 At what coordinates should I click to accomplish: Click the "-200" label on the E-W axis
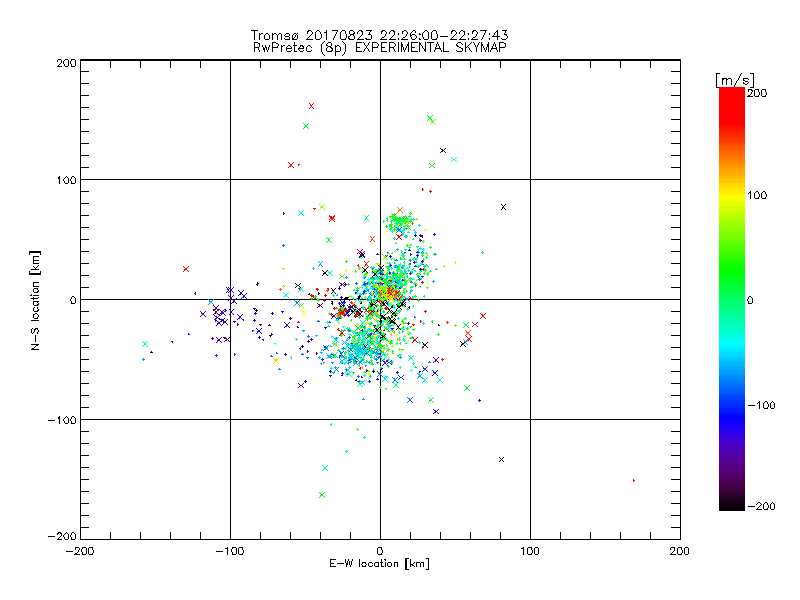click(x=80, y=551)
